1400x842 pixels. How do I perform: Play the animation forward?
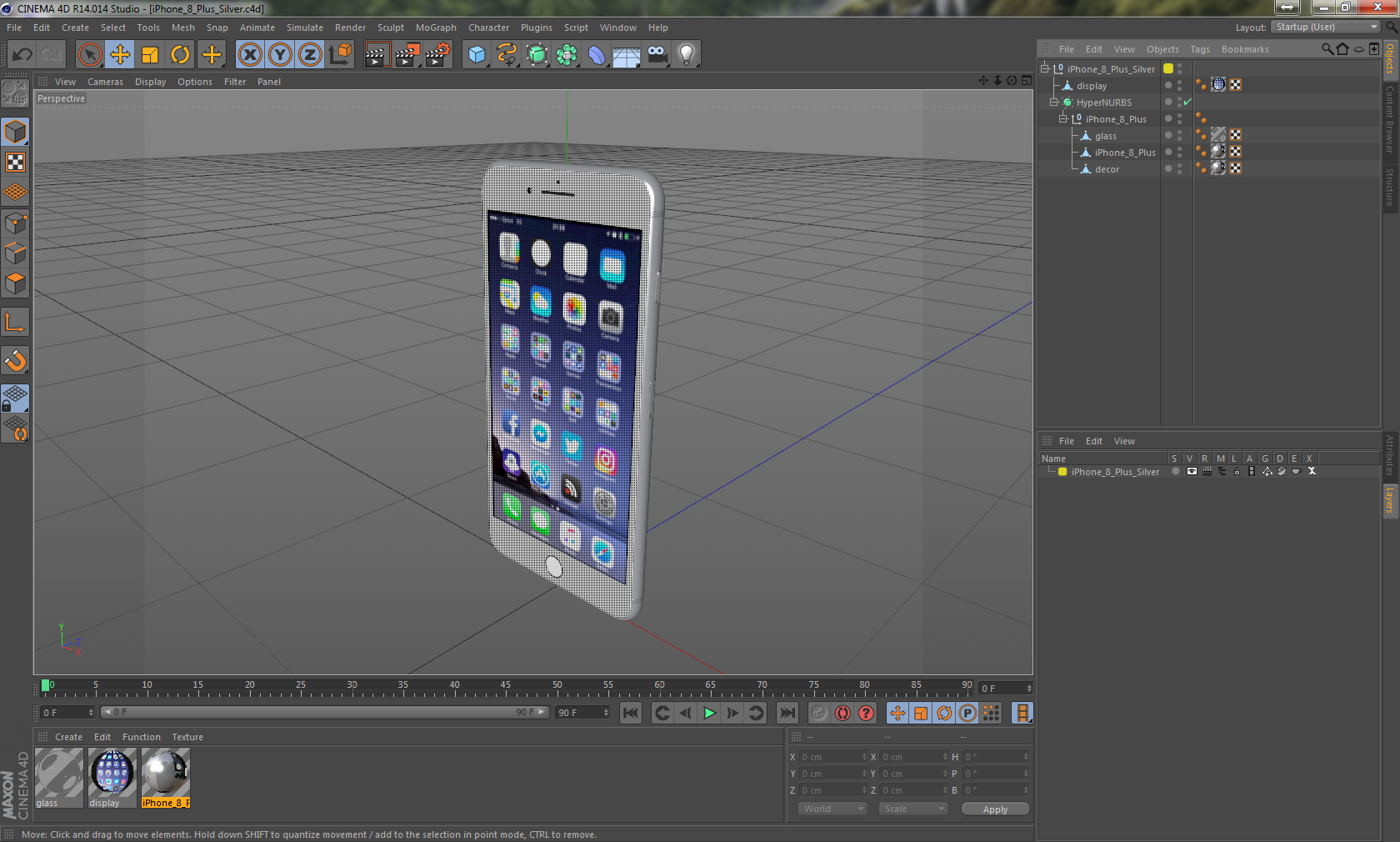pos(709,713)
